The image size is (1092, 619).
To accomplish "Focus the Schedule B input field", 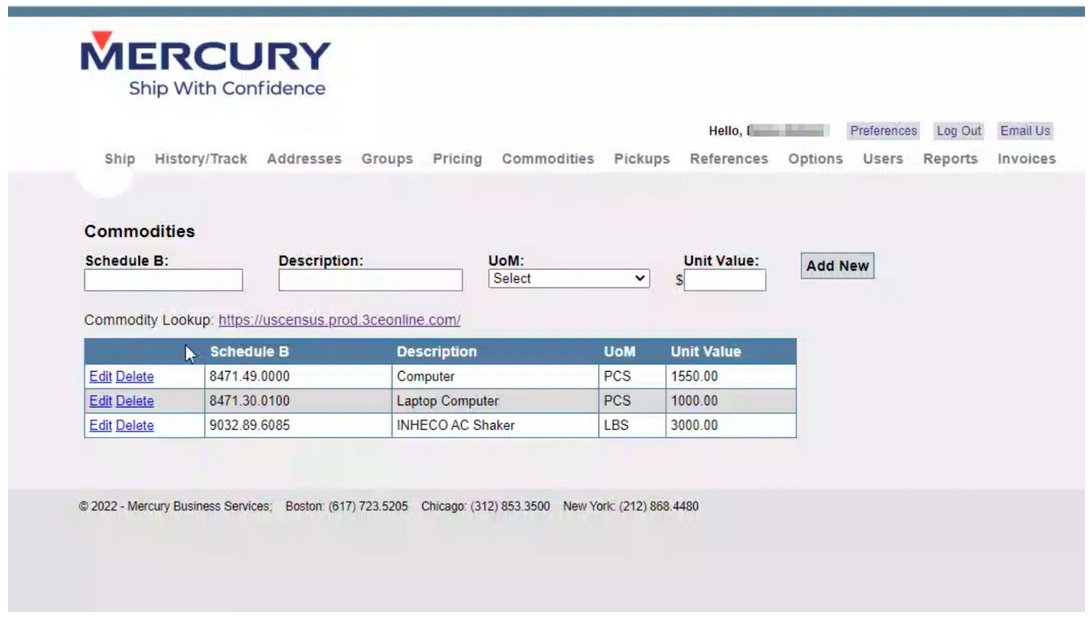I will tap(164, 280).
